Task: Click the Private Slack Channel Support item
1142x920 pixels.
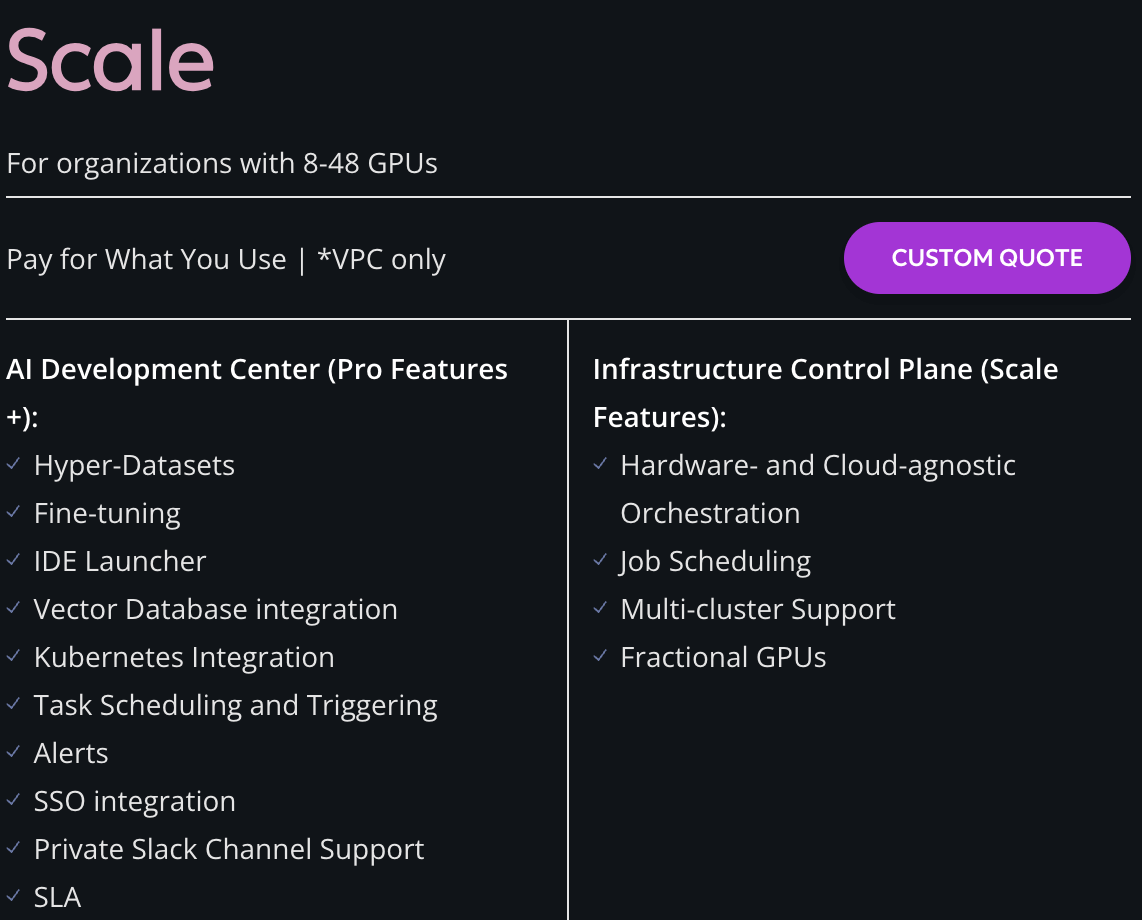Action: point(229,850)
